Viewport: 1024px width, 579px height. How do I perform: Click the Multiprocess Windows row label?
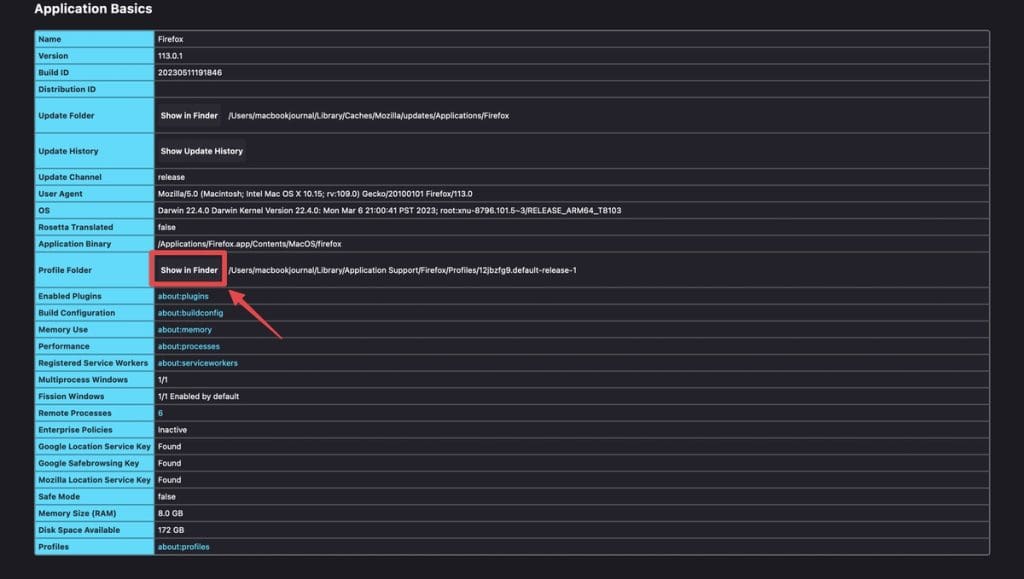(x=83, y=380)
